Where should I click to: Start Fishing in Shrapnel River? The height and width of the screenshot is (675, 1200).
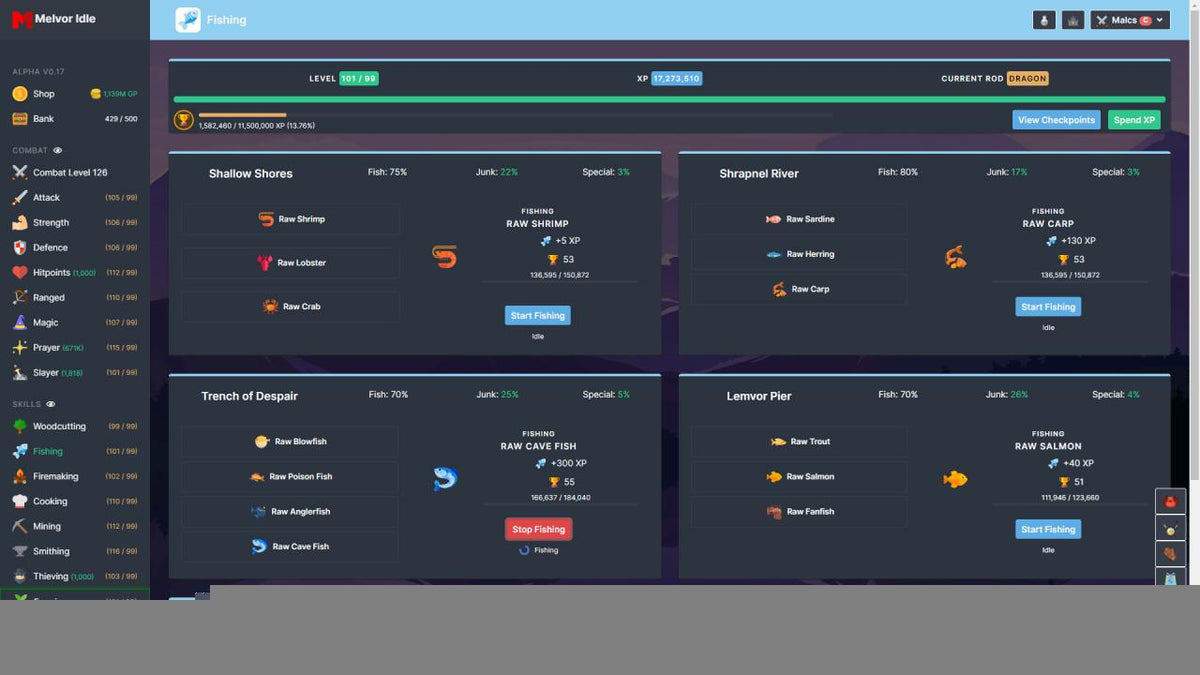[x=1048, y=307]
